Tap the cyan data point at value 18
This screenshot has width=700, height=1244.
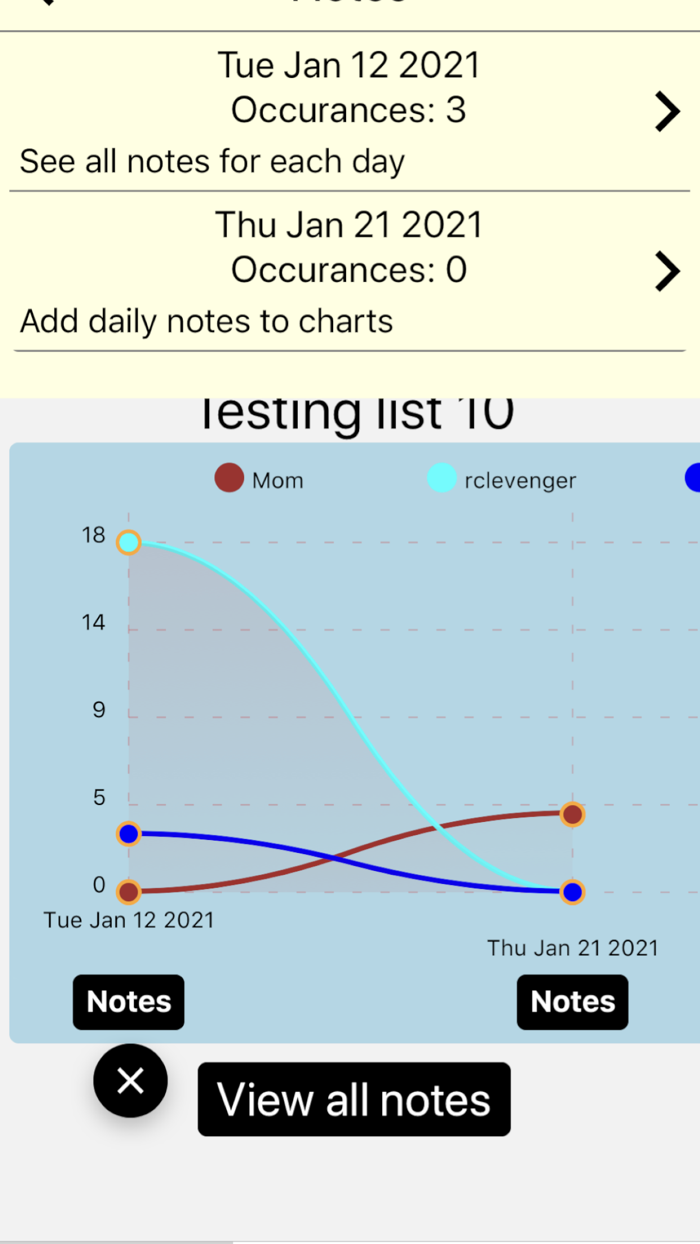coord(129,542)
